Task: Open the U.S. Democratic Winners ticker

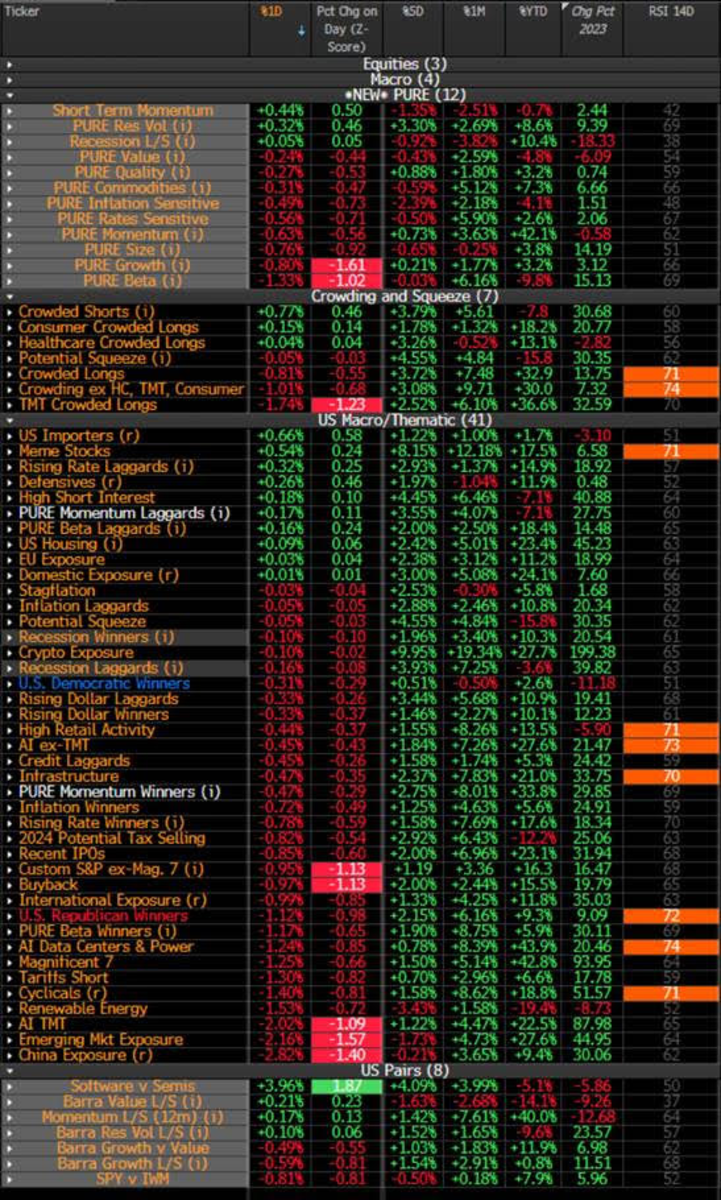Action: click(x=104, y=683)
